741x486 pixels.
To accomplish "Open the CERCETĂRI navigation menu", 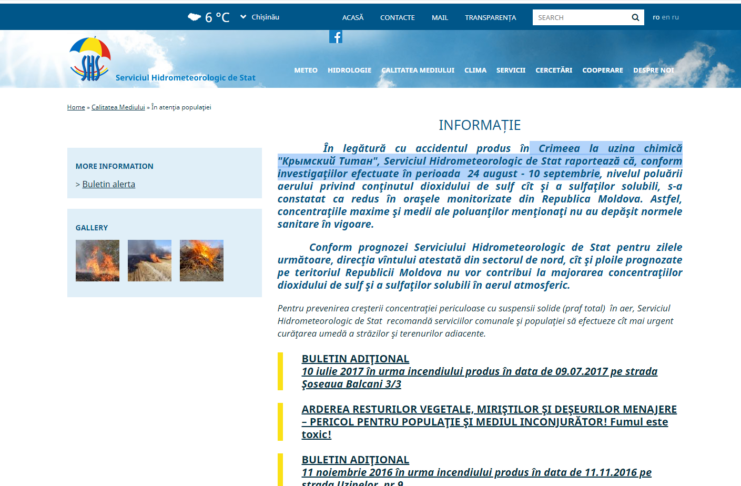I will 553,70.
